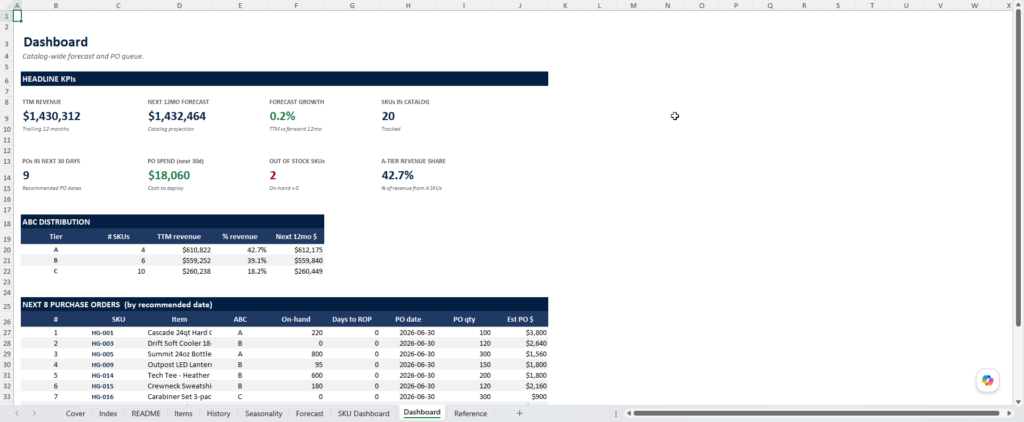Select column K header
This screenshot has width=1024, height=422.
(565, 5)
